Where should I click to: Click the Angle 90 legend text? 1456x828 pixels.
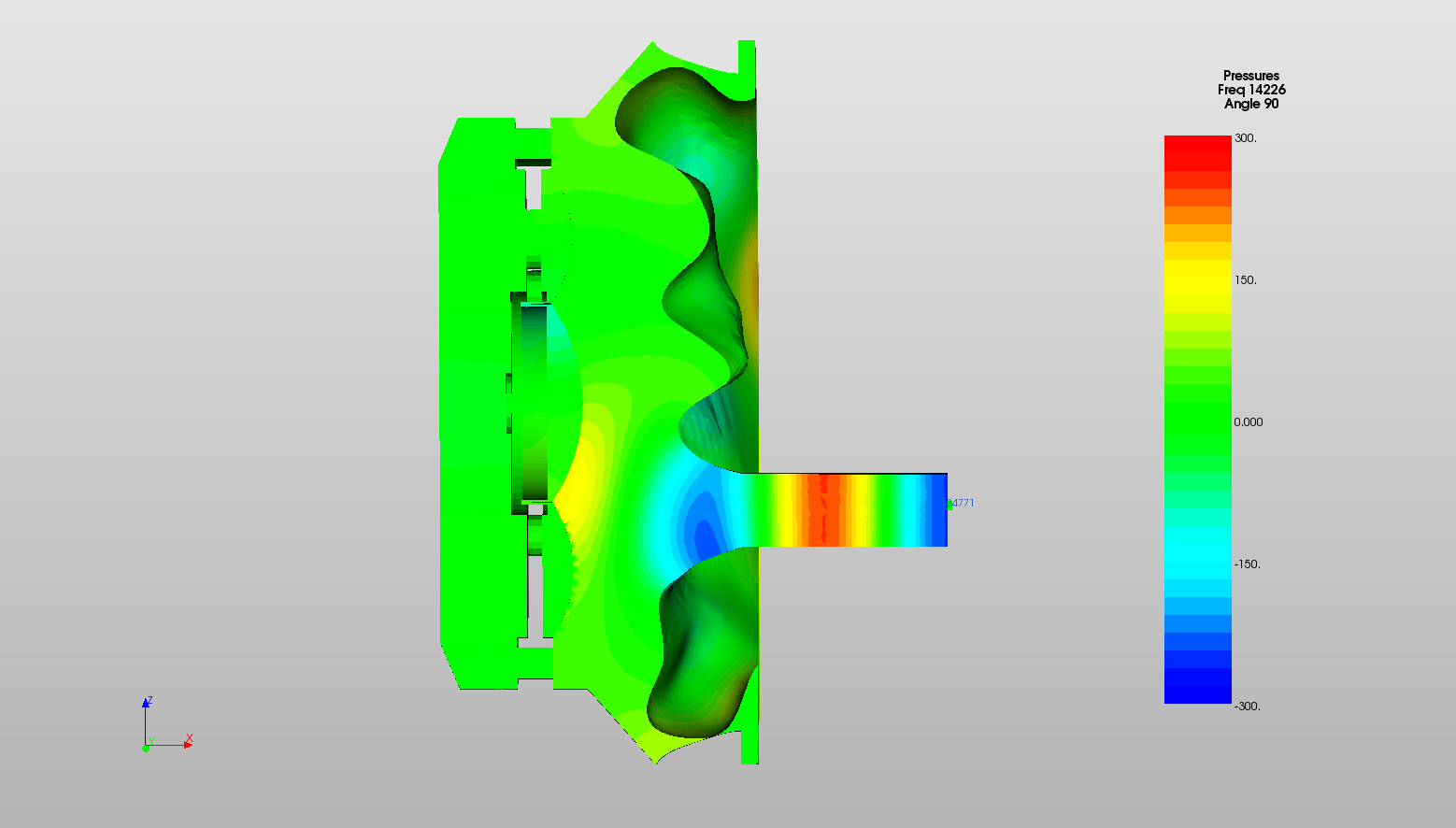click(x=1250, y=104)
